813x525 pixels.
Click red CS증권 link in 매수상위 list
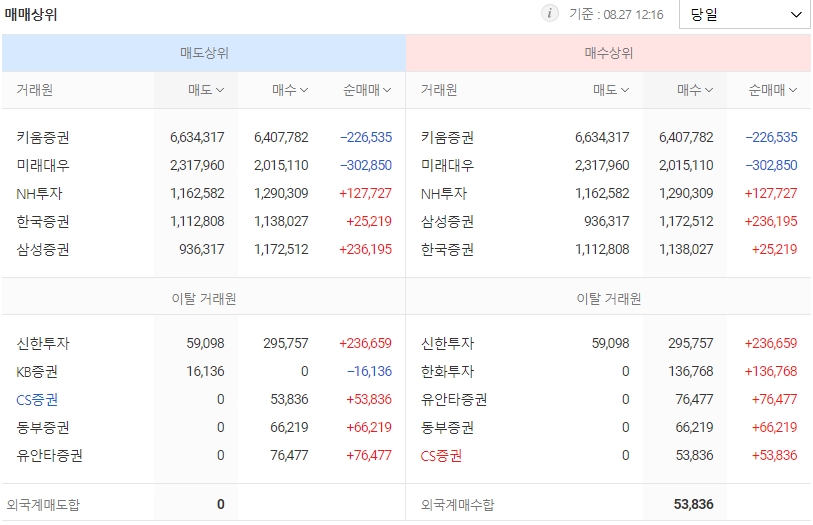(x=441, y=456)
